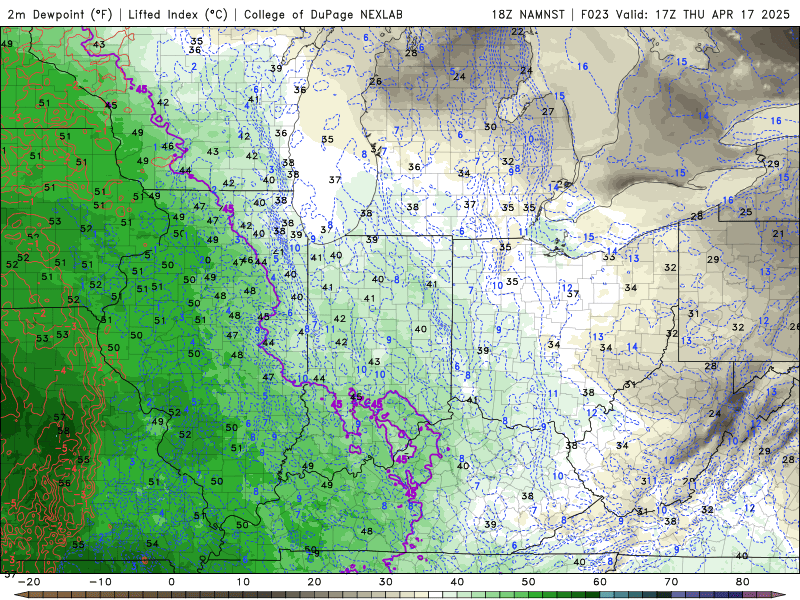Click the black '56' dewpoint value on map
800x600 pixels.
pos(64,483)
